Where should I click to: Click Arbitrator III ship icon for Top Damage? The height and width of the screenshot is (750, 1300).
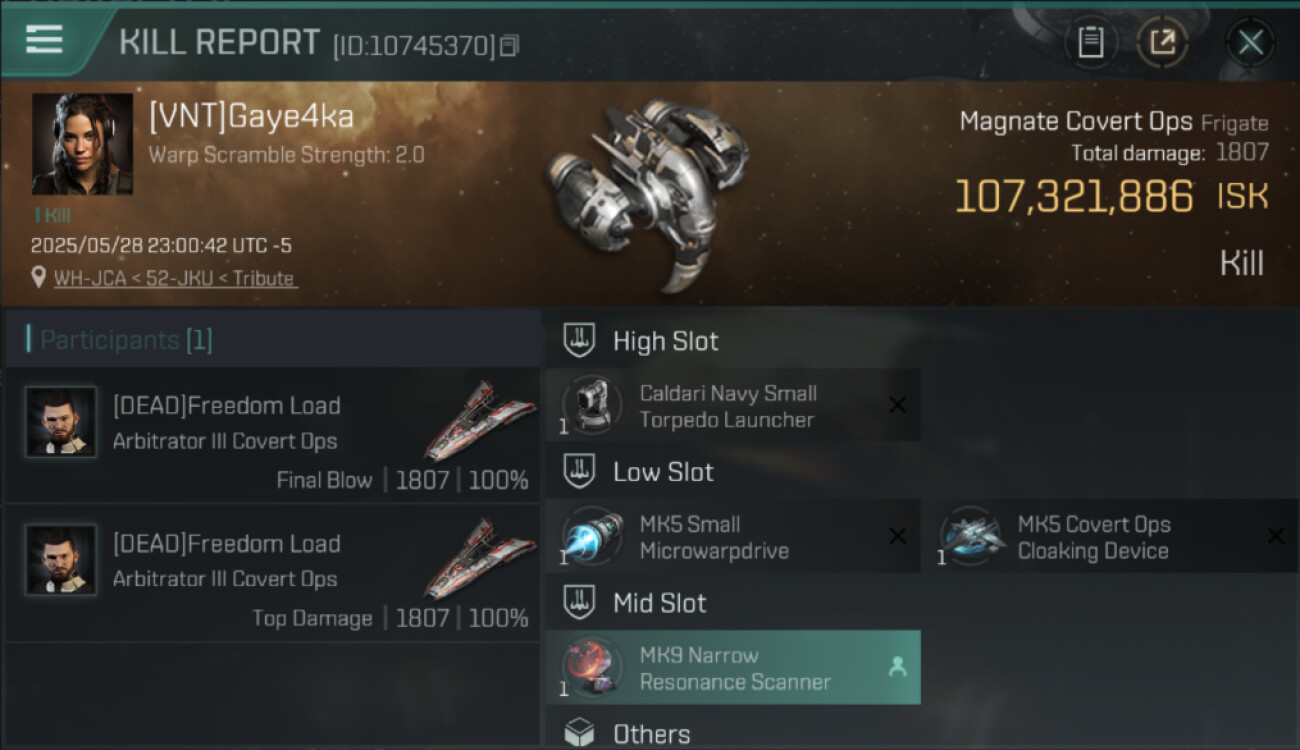(x=480, y=558)
